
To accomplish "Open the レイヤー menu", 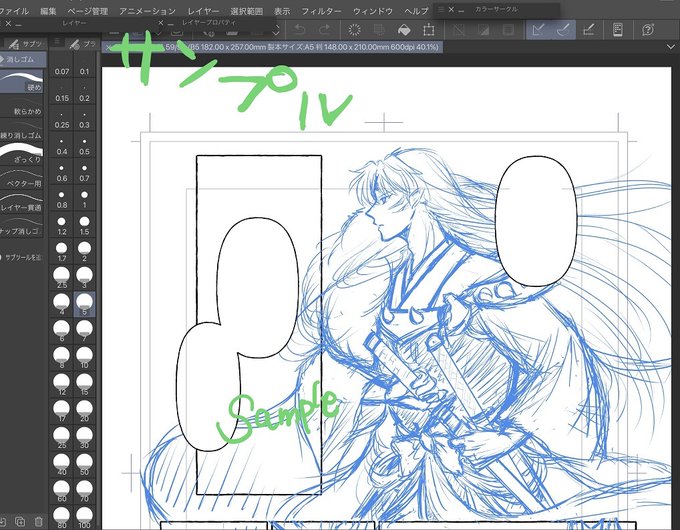I will point(203,11).
